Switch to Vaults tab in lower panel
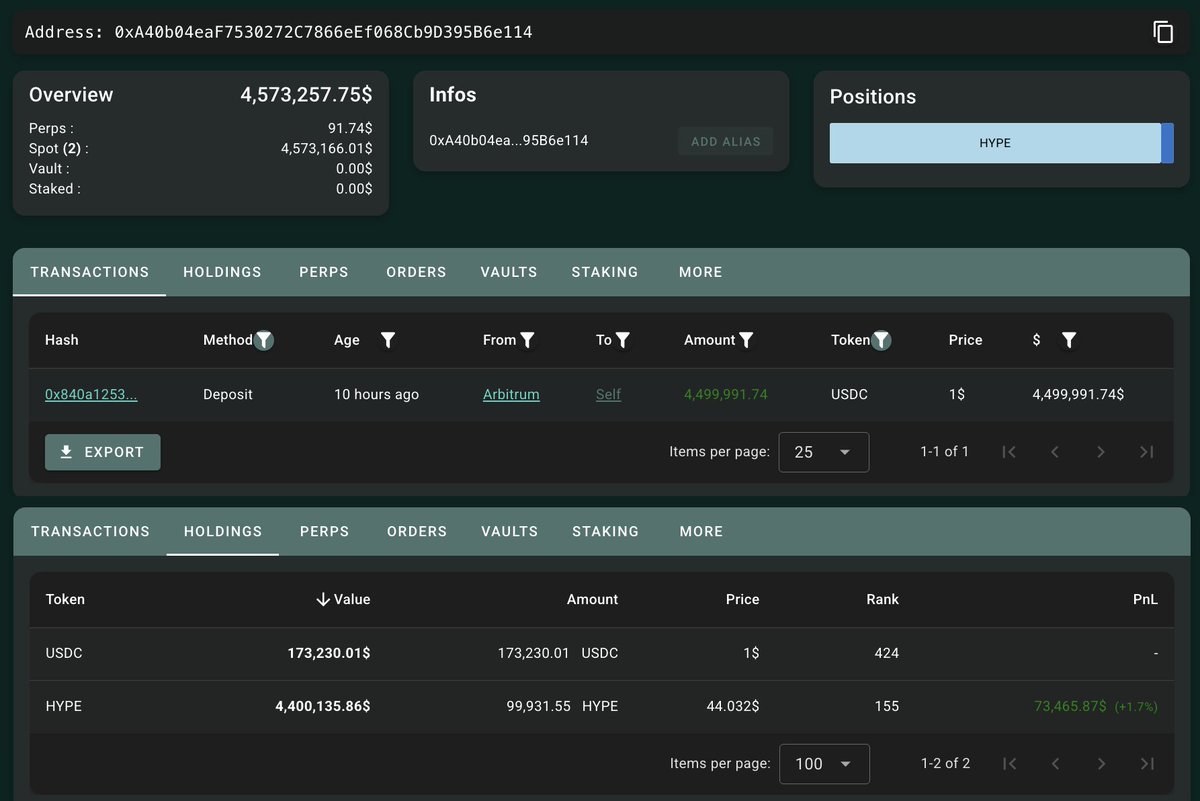This screenshot has height=801, width=1200. pos(510,532)
